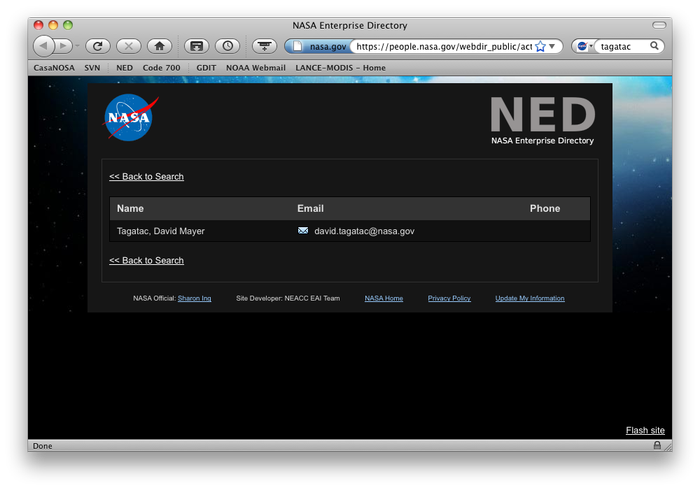Click the search box containing tagatac

623,46
